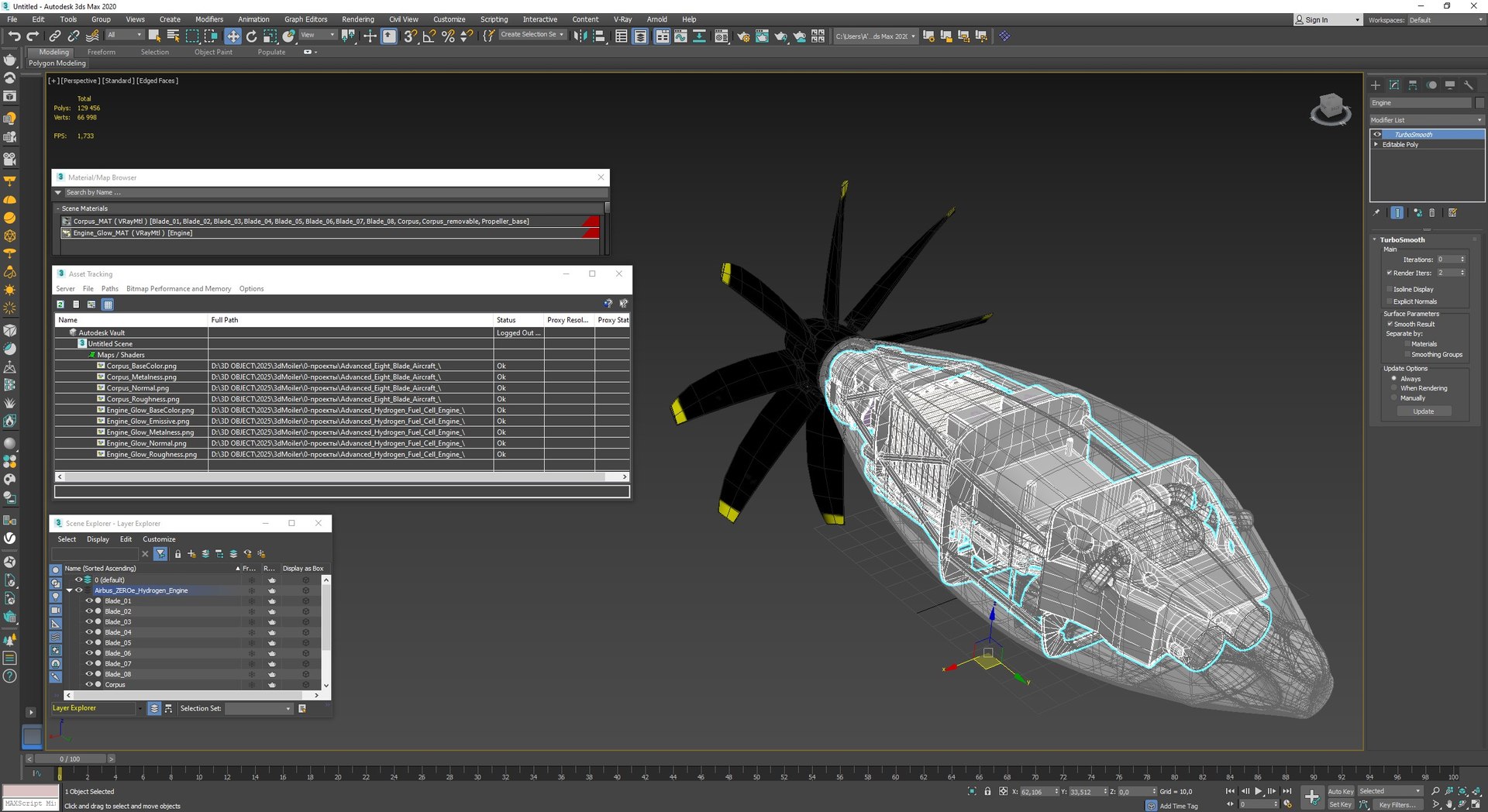
Task: Open the Hierarchy command panel tab
Action: pos(1413,85)
